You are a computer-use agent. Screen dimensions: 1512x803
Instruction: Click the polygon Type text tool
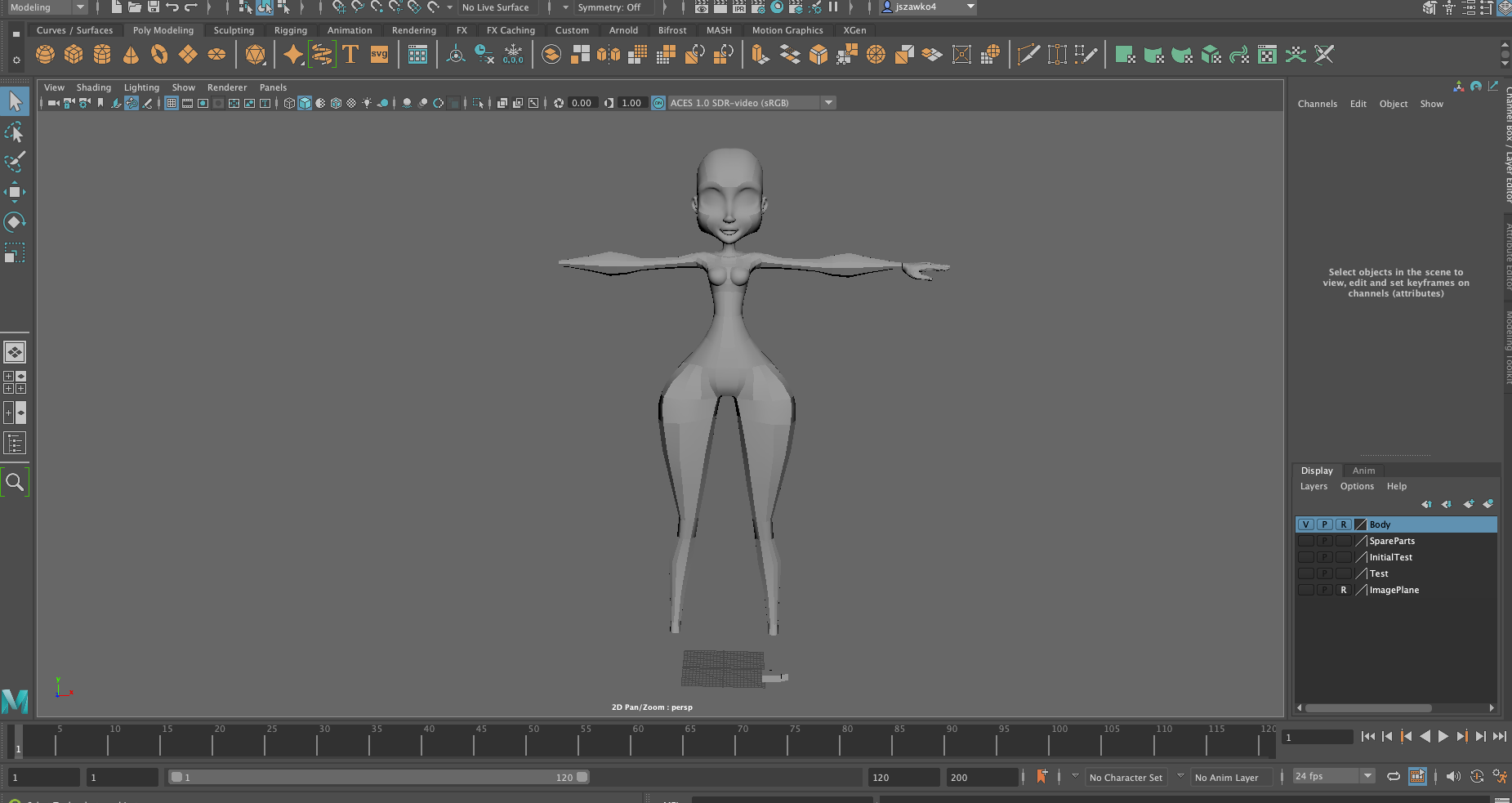pos(350,55)
